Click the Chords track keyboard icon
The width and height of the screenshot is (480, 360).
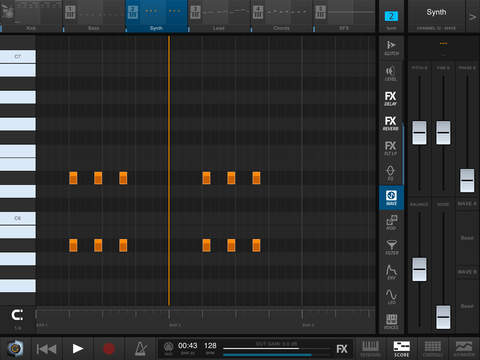point(258,12)
